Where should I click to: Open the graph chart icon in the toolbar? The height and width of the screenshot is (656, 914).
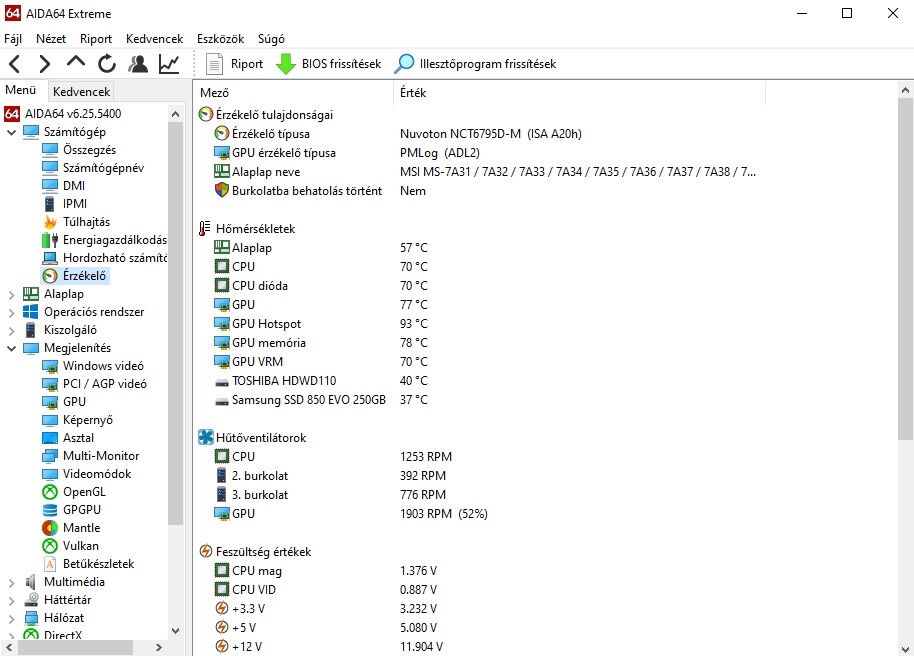pos(169,64)
